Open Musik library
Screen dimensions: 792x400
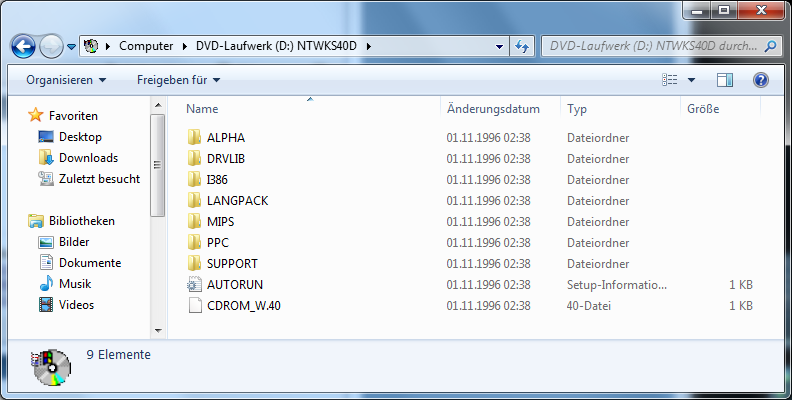(75, 284)
